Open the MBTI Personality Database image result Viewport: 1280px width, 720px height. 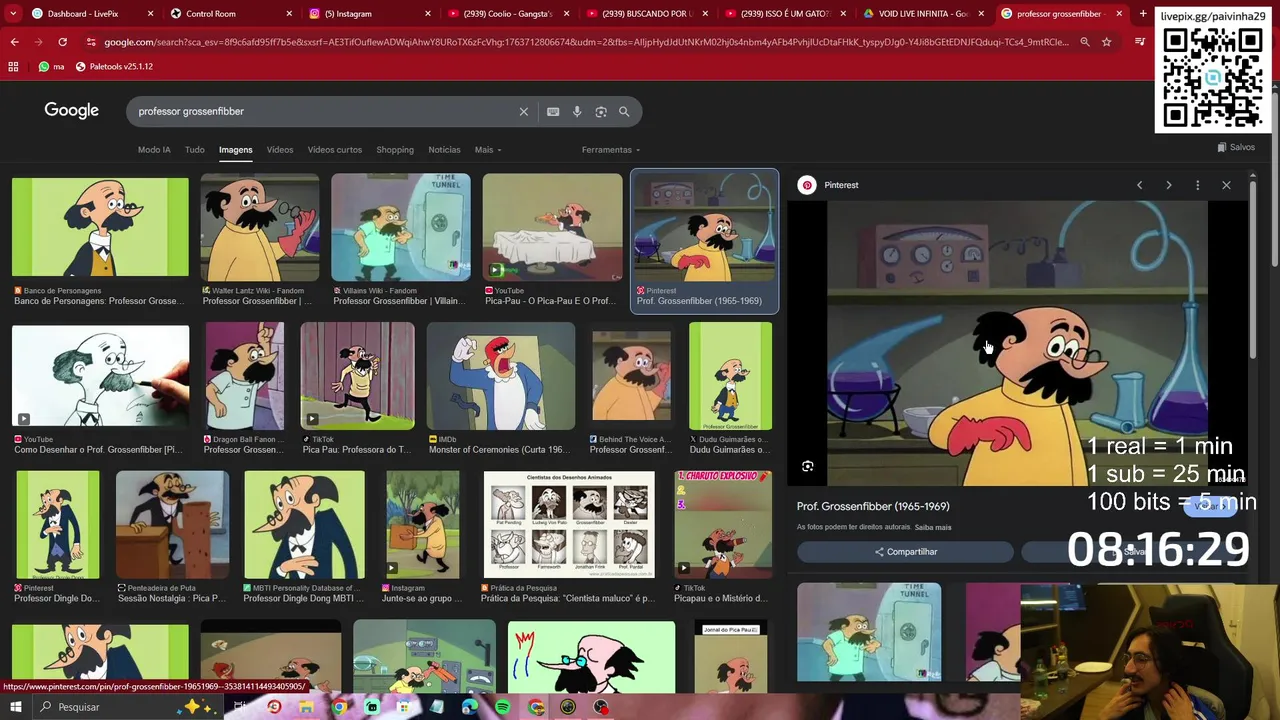pos(304,525)
